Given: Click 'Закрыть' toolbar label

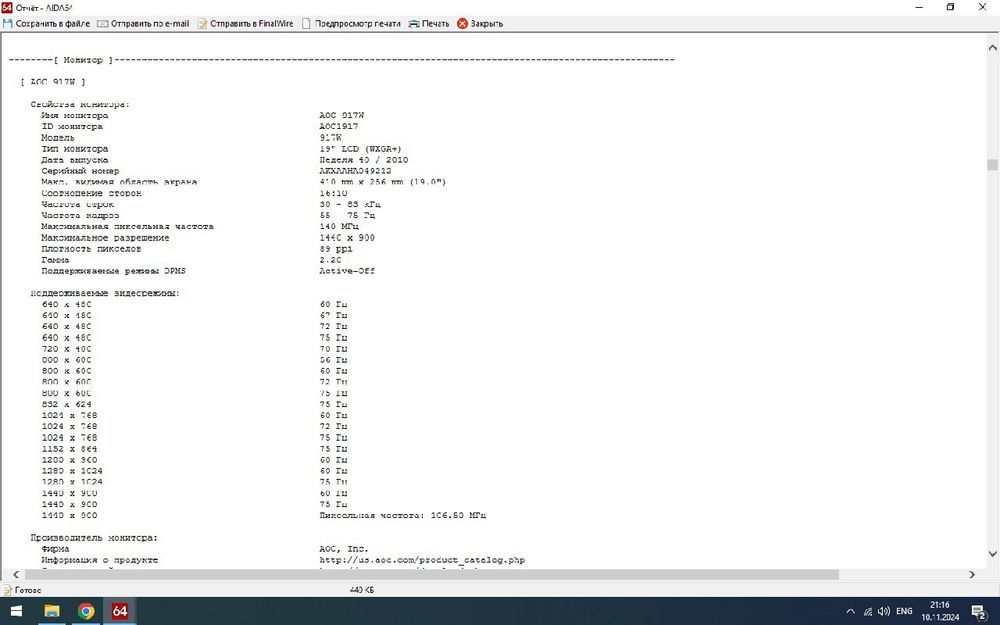Looking at the screenshot, I should pos(487,24).
